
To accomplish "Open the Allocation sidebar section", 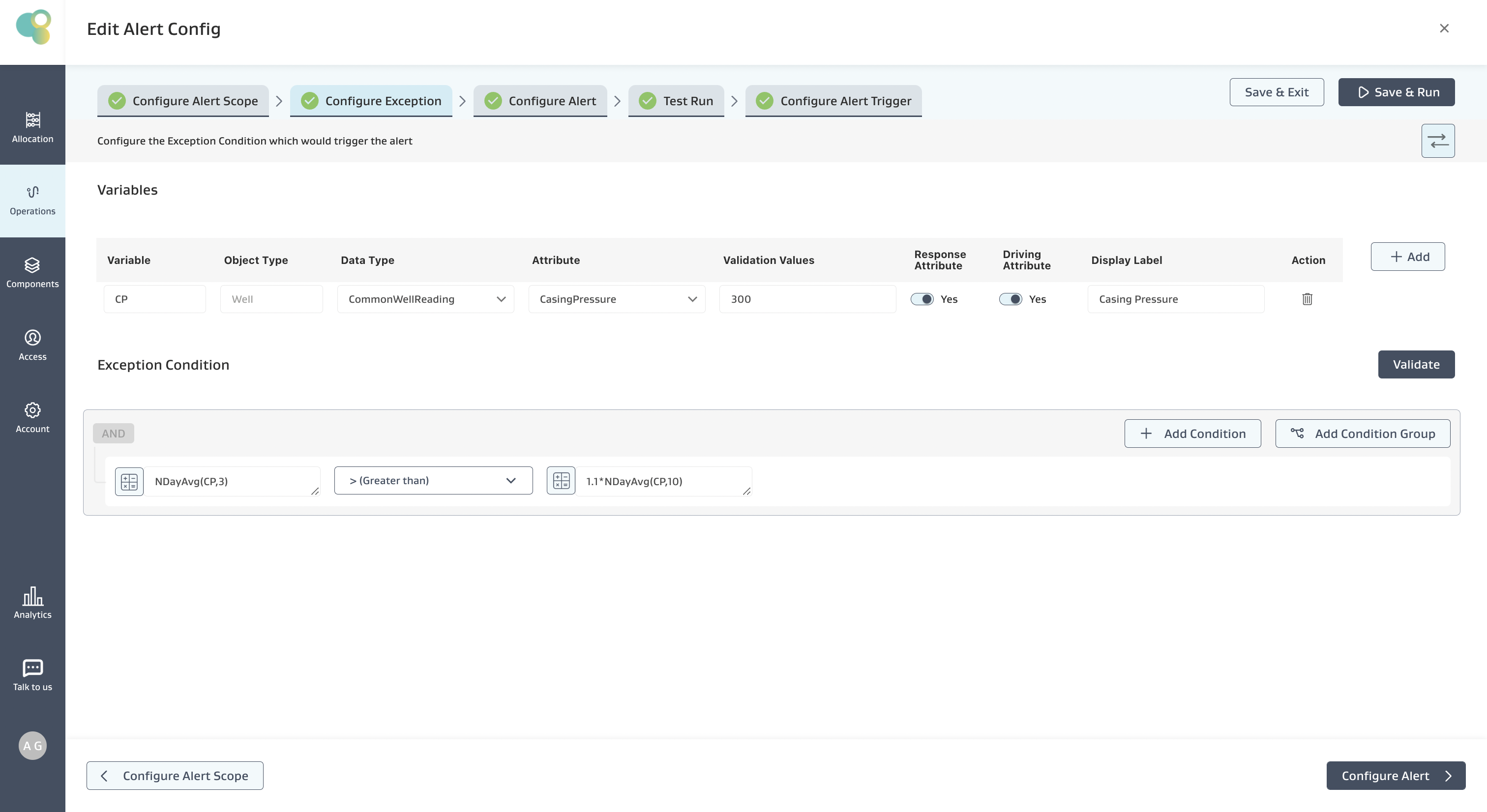I will click(x=32, y=127).
